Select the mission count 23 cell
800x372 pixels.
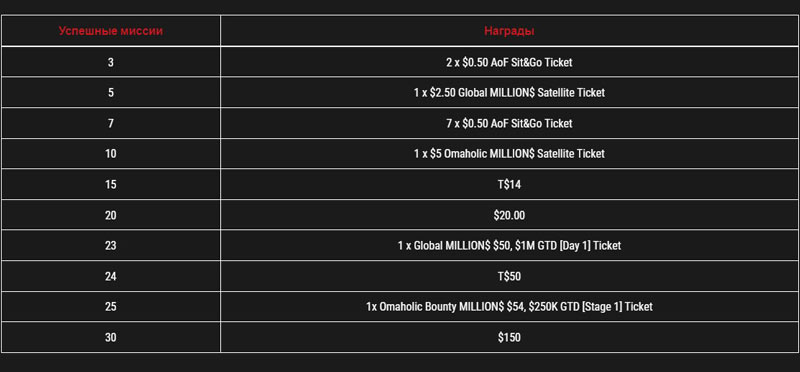[x=111, y=245]
